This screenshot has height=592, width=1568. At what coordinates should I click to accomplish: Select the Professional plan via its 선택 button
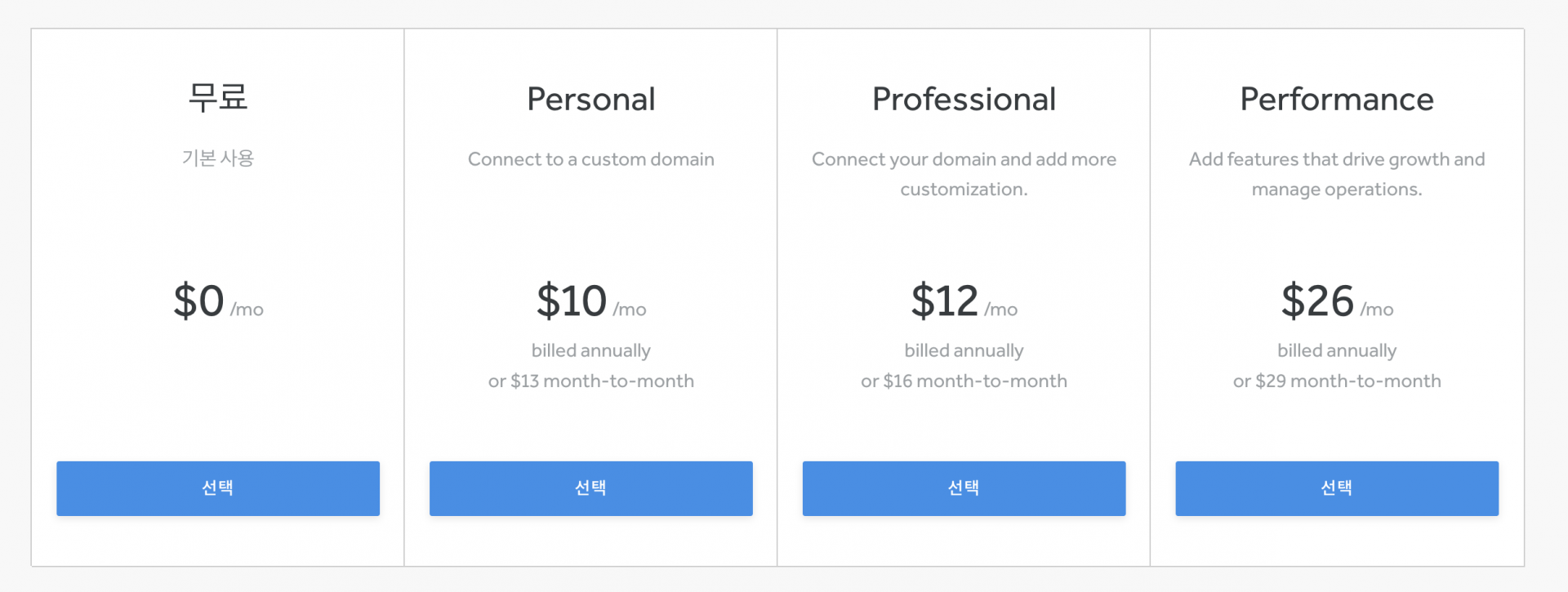(x=964, y=488)
